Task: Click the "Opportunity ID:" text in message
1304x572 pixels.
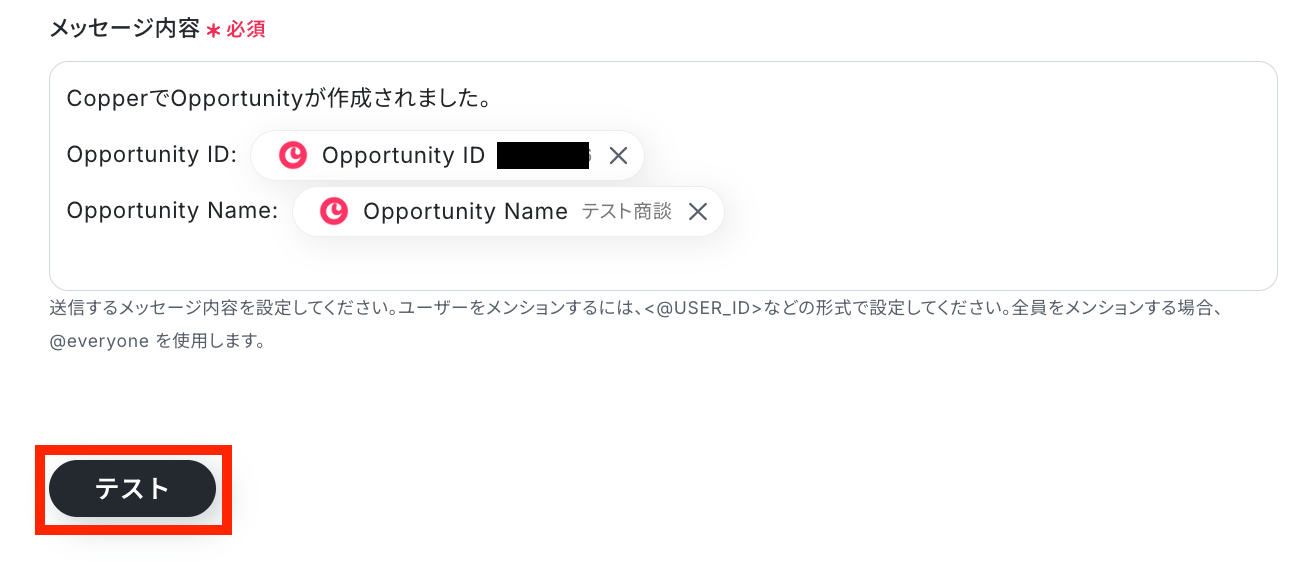Action: click(x=152, y=155)
